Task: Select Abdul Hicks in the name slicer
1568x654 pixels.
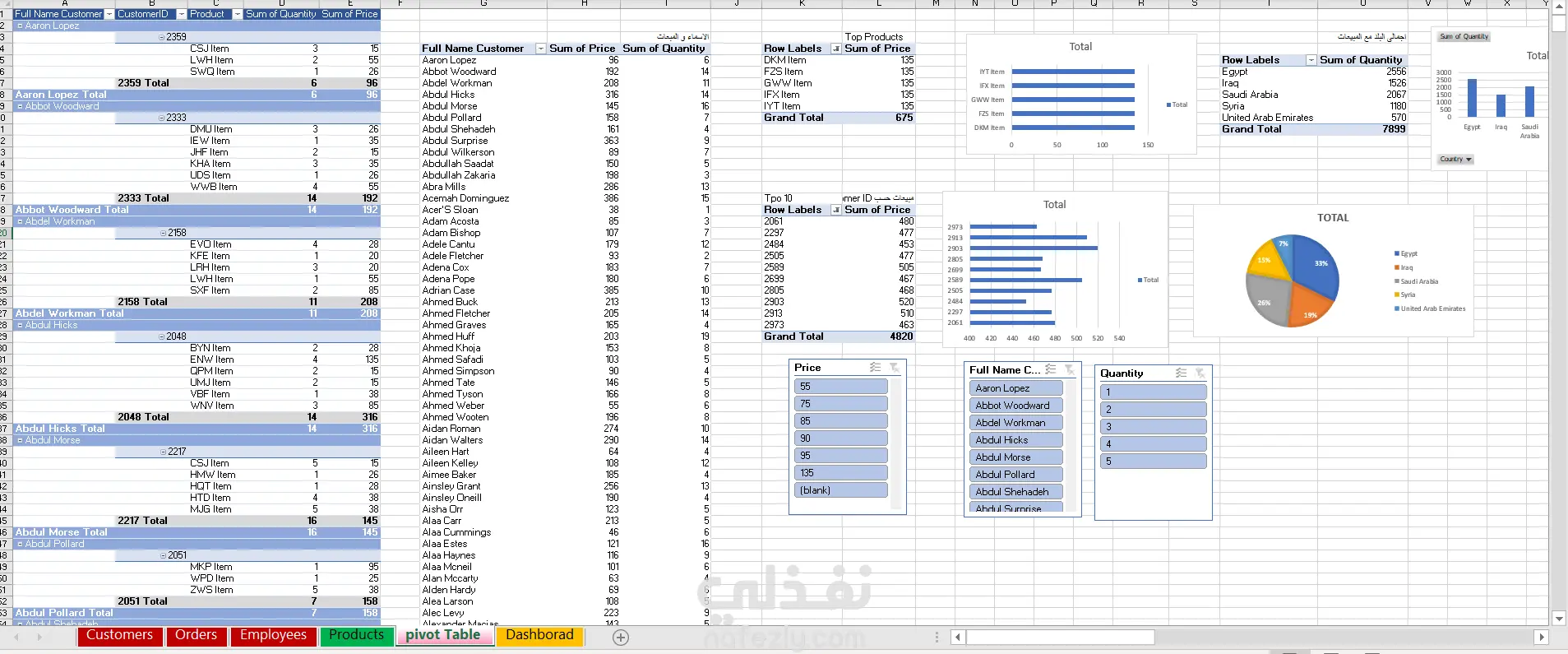Action: coord(1016,440)
